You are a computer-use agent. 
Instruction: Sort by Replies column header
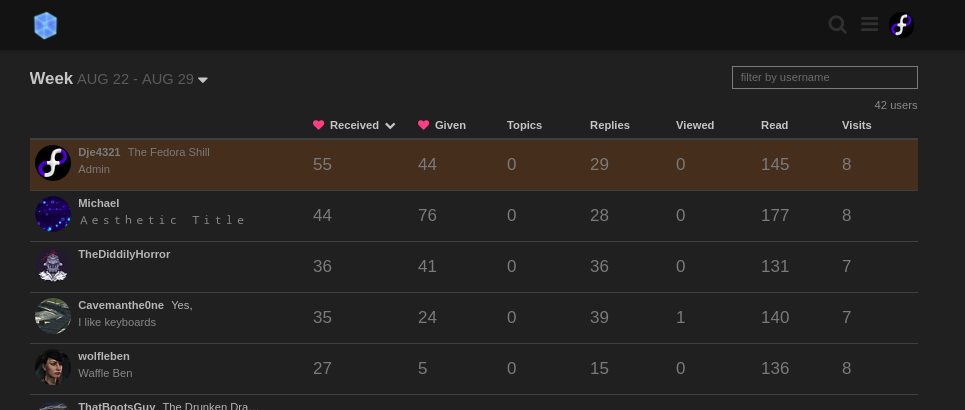point(610,125)
